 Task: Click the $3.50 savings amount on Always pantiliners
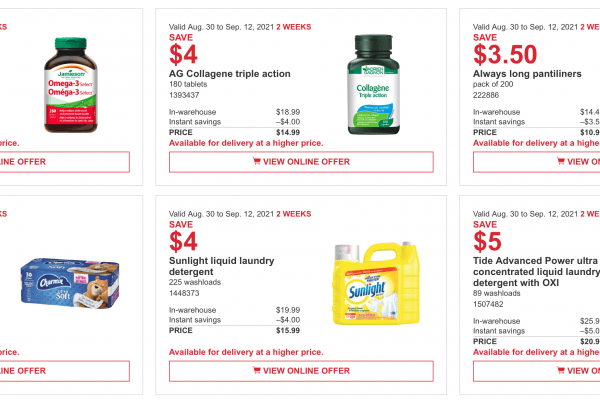tap(504, 53)
